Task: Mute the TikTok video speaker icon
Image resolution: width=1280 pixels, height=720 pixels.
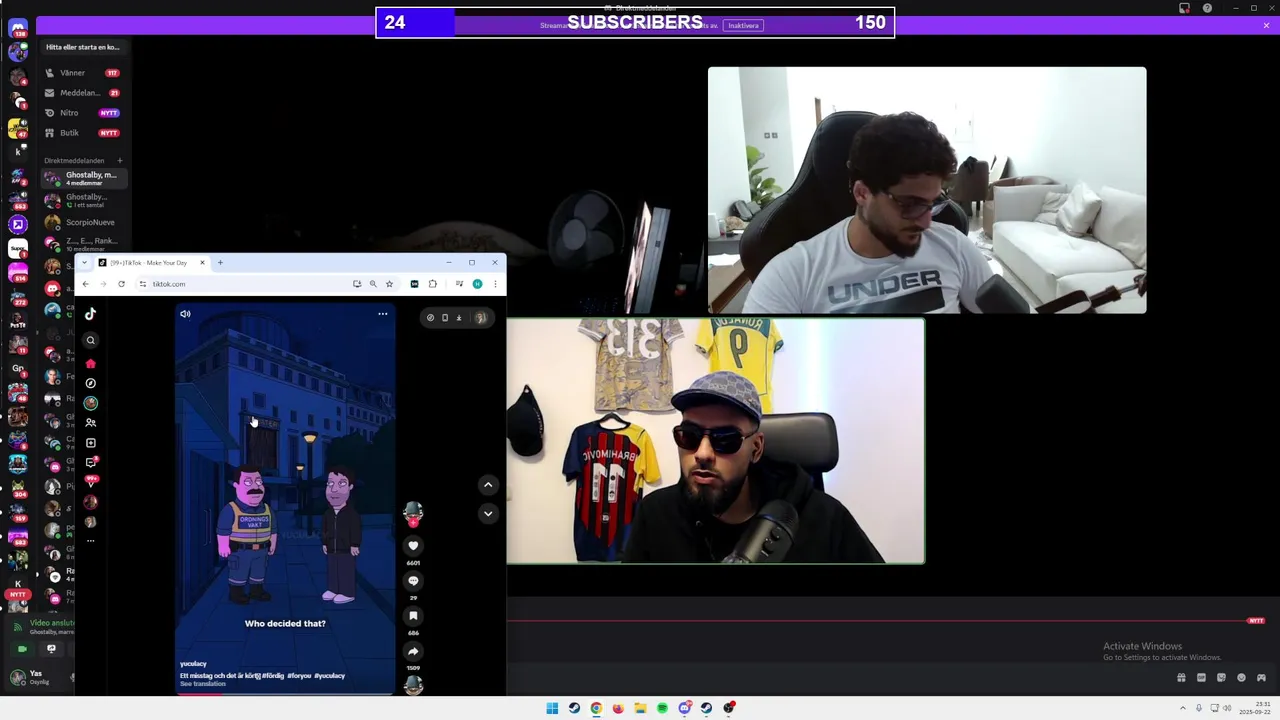Action: [185, 314]
